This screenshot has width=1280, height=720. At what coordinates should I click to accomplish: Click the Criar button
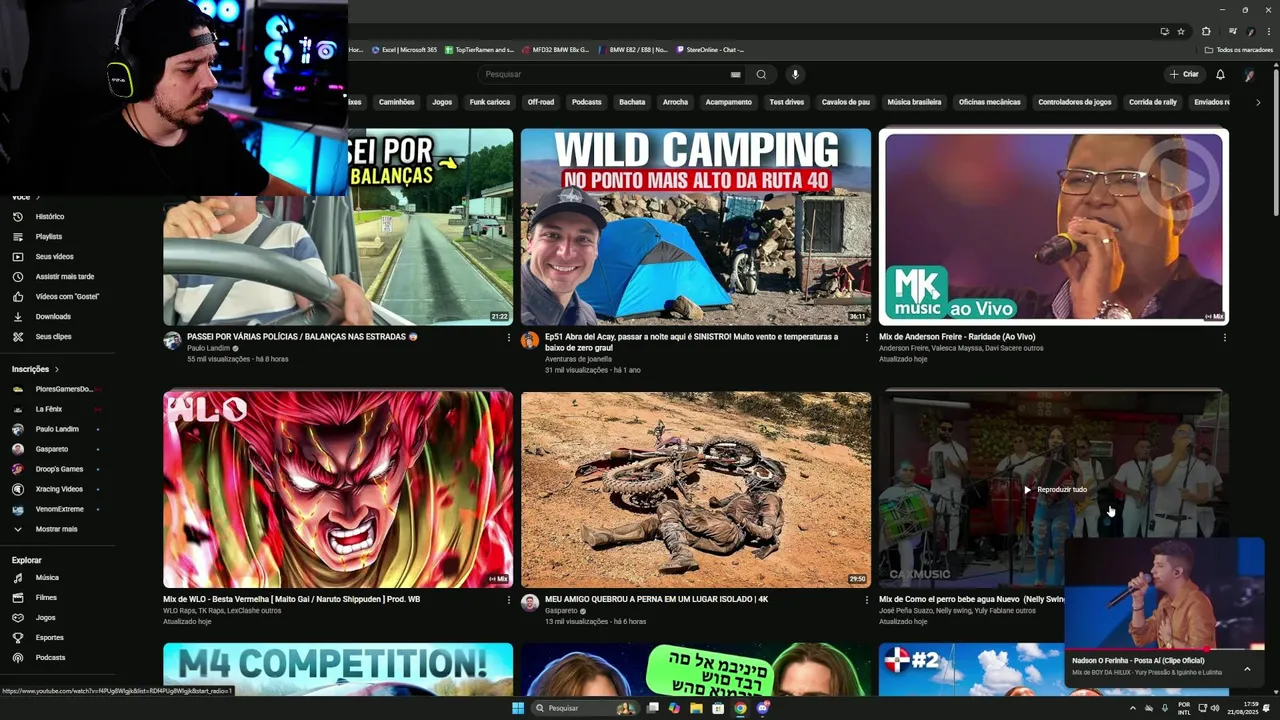pyautogui.click(x=1184, y=74)
